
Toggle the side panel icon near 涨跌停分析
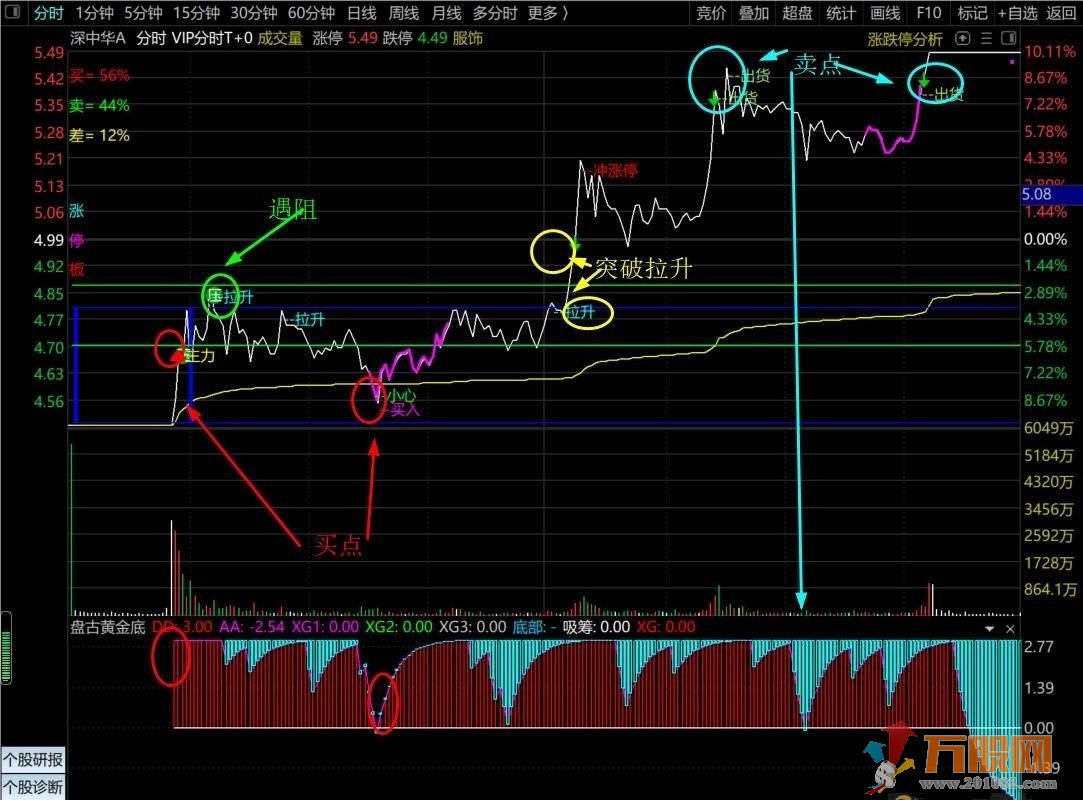1008,39
